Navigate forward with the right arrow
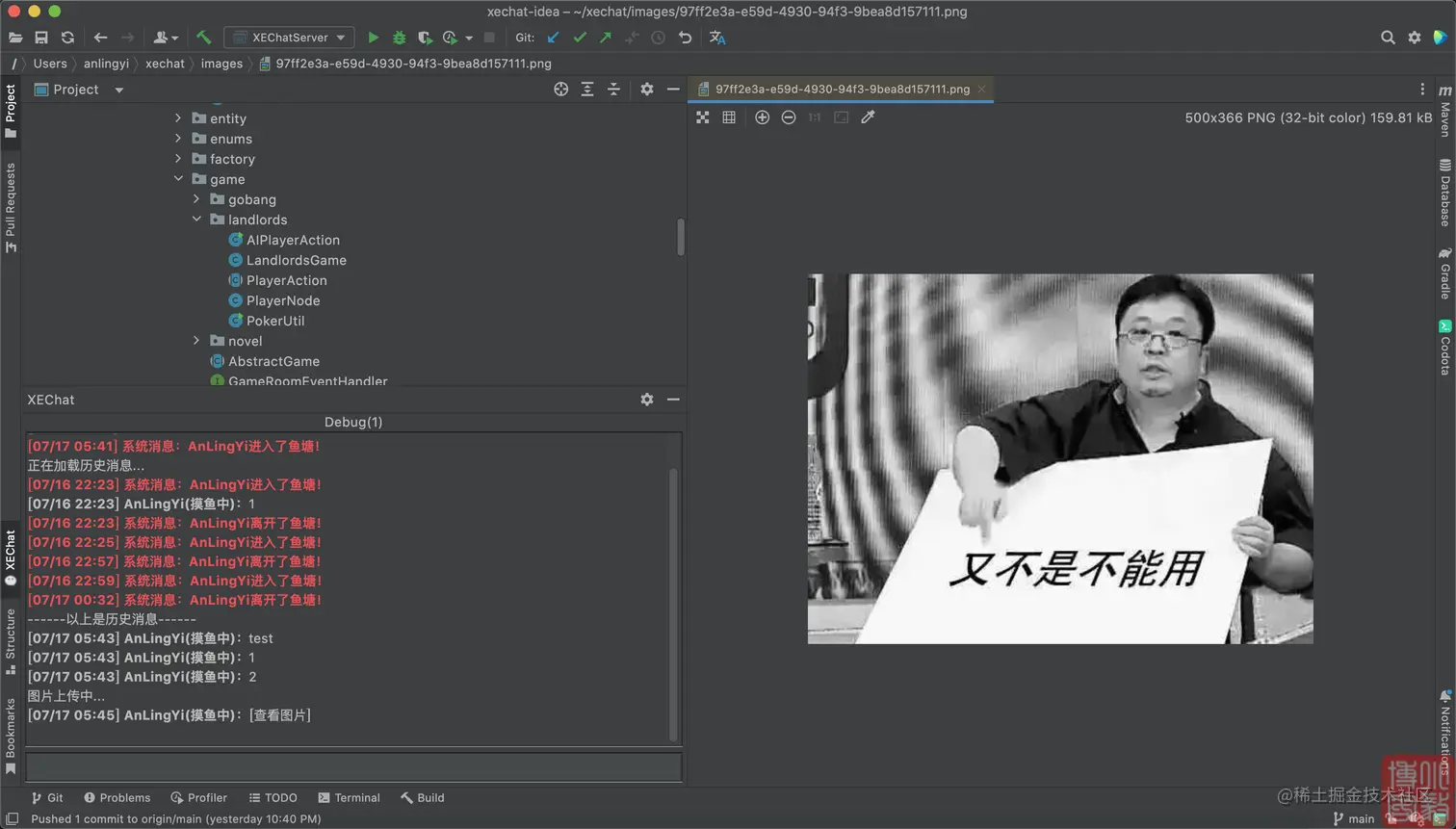Image resolution: width=1456 pixels, height=829 pixels. tap(127, 38)
